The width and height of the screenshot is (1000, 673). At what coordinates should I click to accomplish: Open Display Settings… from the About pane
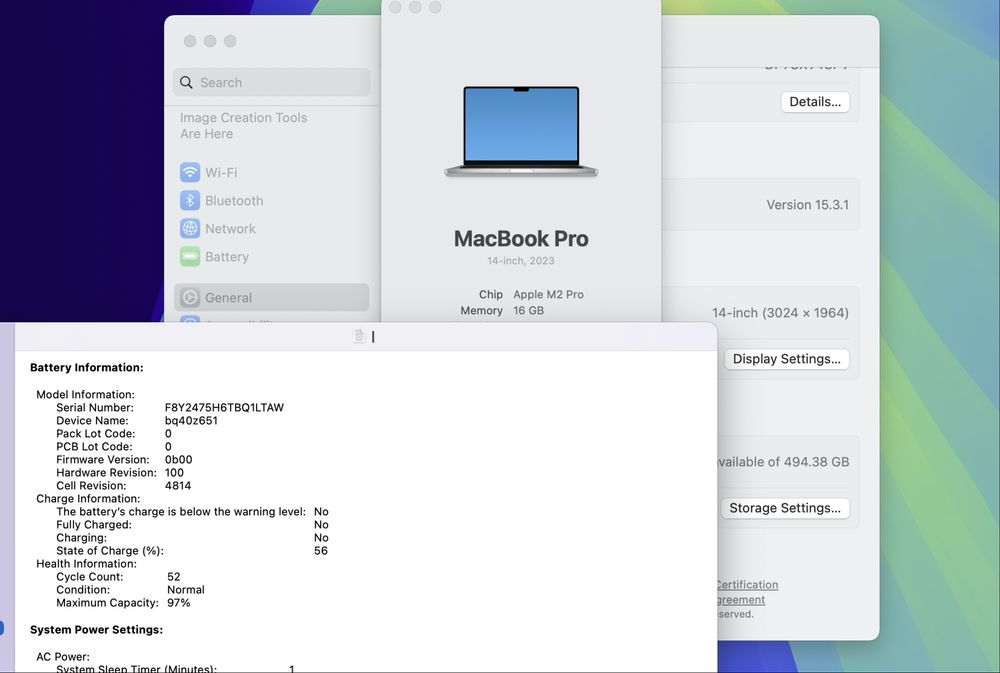click(x=786, y=359)
